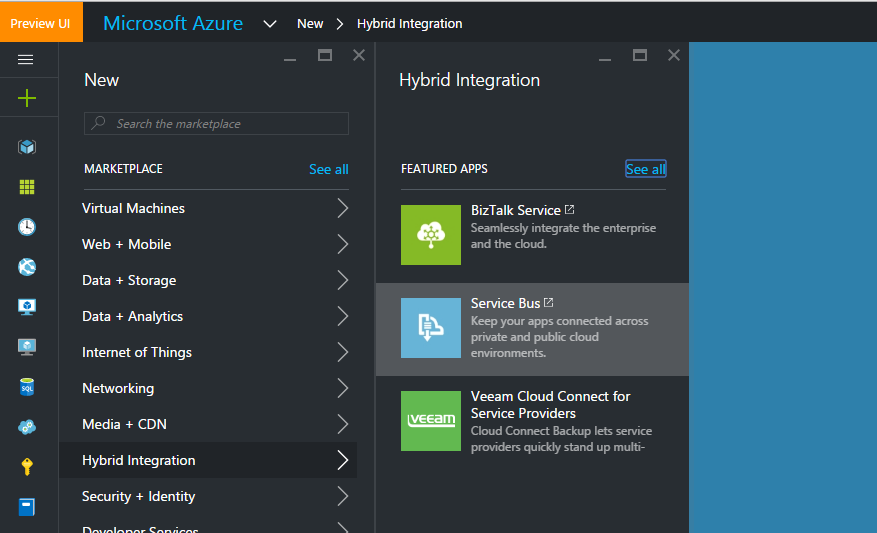The width and height of the screenshot is (877, 533).
Task: Expand Data + Analytics chevron arrow
Action: point(343,316)
